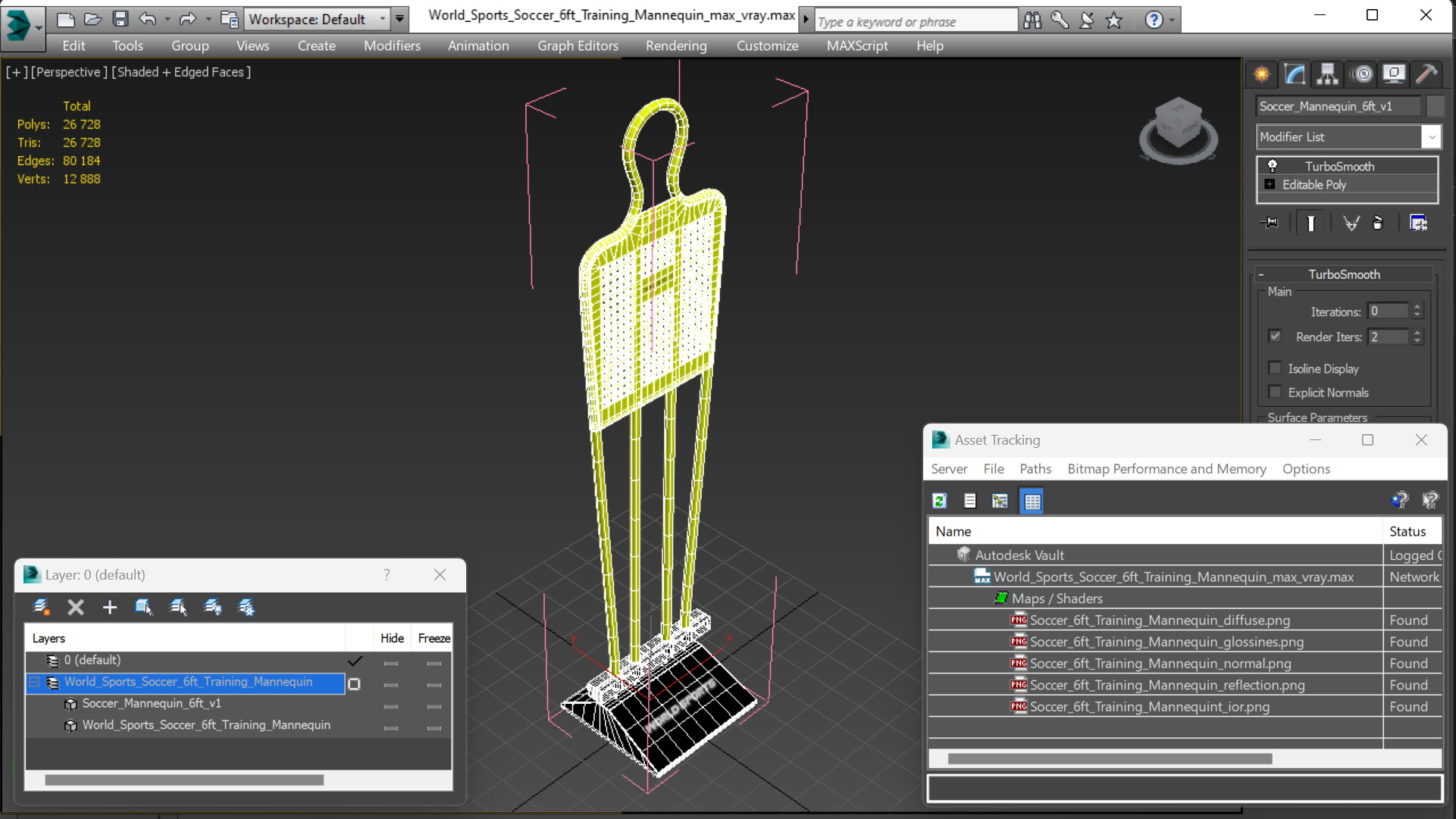The image size is (1456, 819).
Task: Click Create New Layer icon in Layer dialog
Action: pyautogui.click(x=41, y=607)
